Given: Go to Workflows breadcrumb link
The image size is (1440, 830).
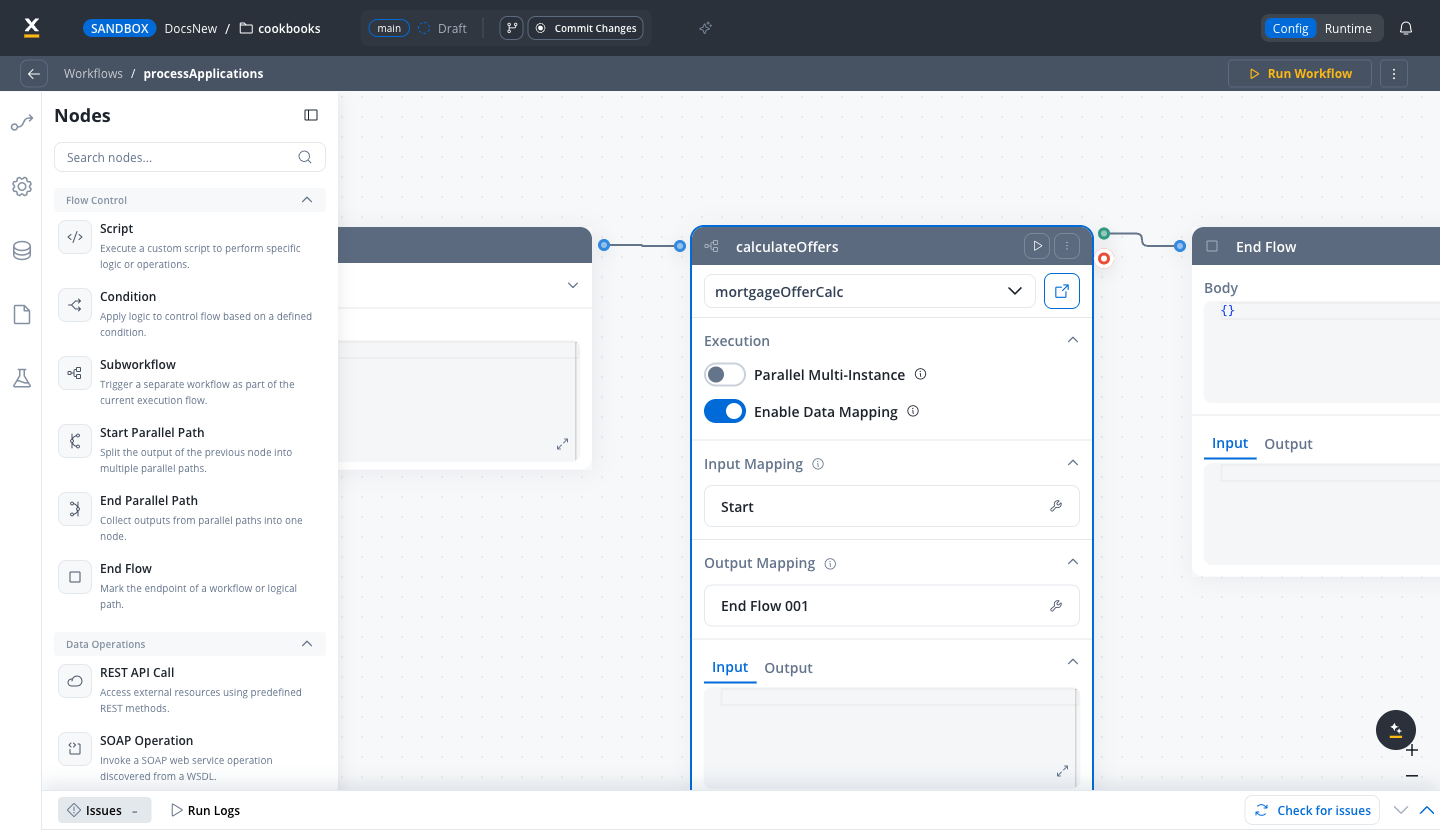Looking at the screenshot, I should click(x=93, y=73).
